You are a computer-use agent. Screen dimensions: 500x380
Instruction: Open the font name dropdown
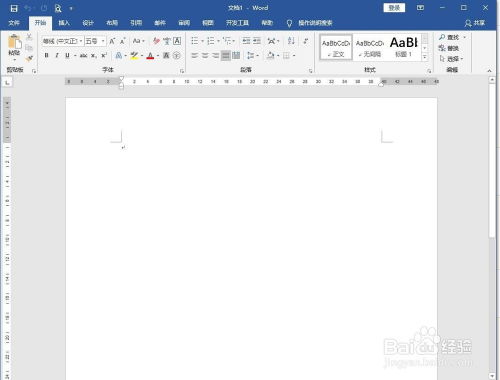(62, 41)
